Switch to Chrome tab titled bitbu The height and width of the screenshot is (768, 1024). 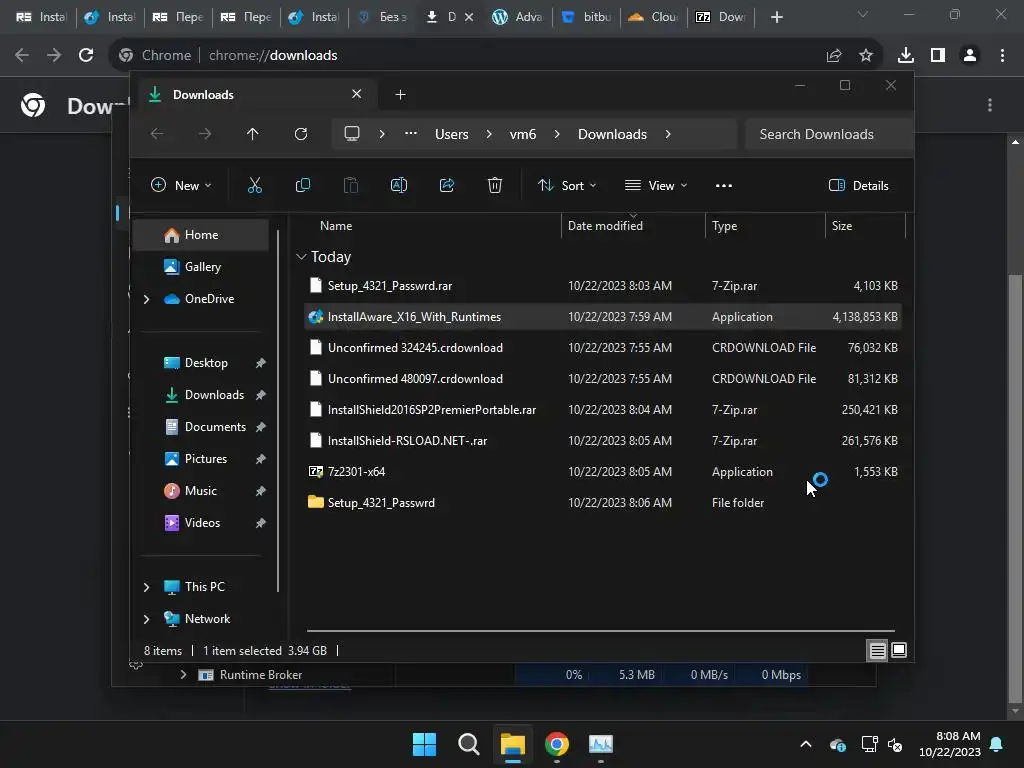(587, 17)
